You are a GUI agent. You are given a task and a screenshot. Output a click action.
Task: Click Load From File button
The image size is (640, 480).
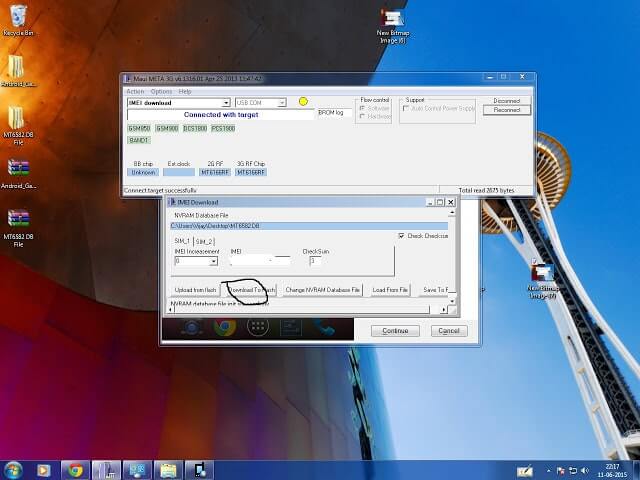point(390,290)
